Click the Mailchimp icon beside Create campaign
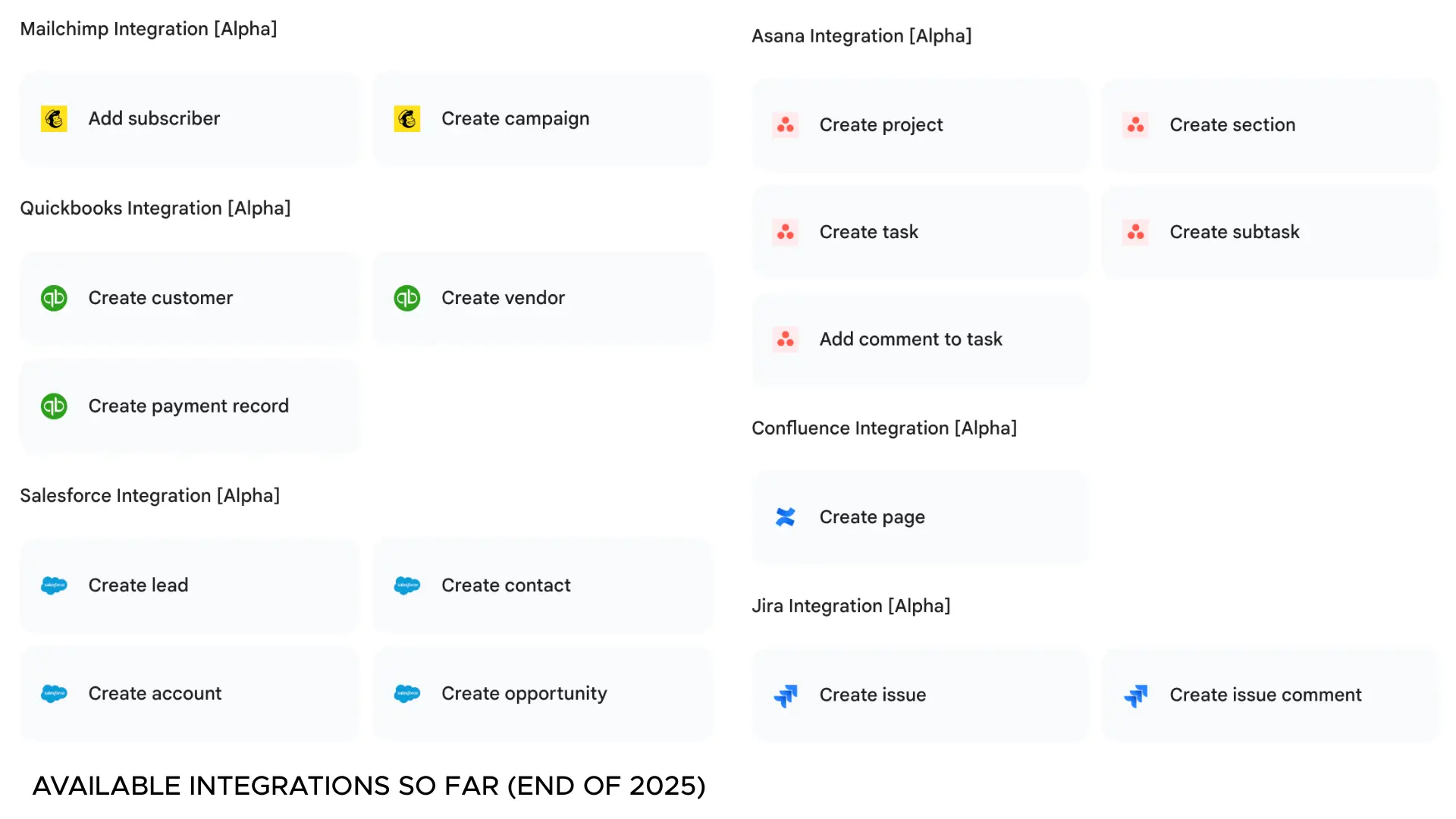The height and width of the screenshot is (819, 1456). point(407,119)
